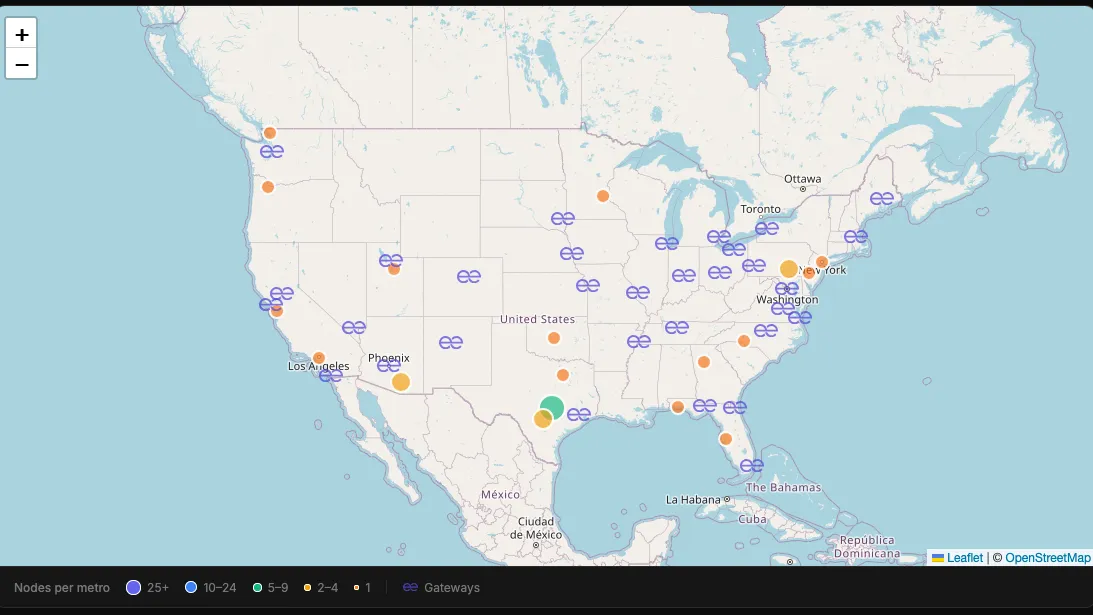
Task: Select the orange node marker near Atlanta
Action: pos(704,362)
